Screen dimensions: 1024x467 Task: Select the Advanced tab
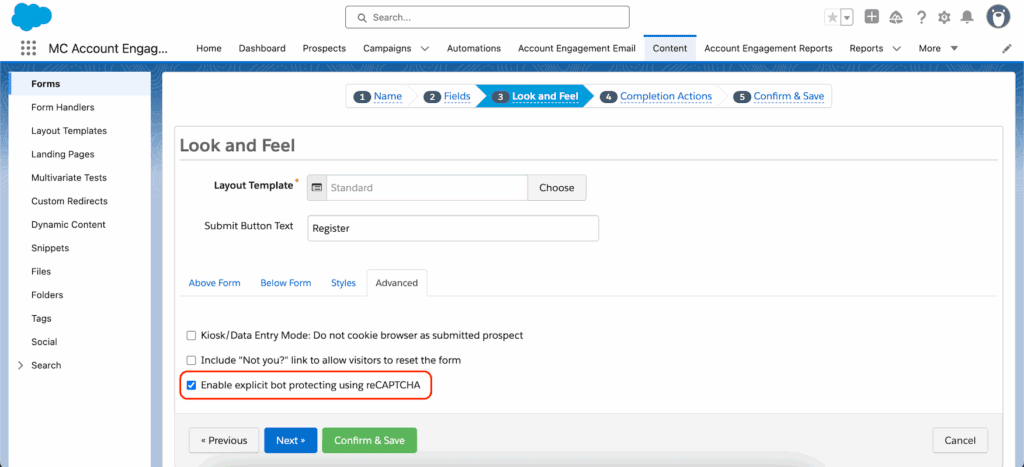(396, 283)
